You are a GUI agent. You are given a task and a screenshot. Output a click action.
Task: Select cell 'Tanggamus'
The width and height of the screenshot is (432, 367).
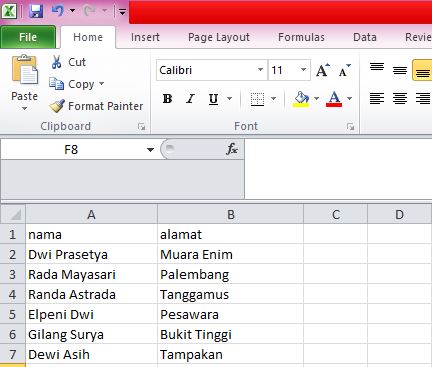(x=231, y=294)
